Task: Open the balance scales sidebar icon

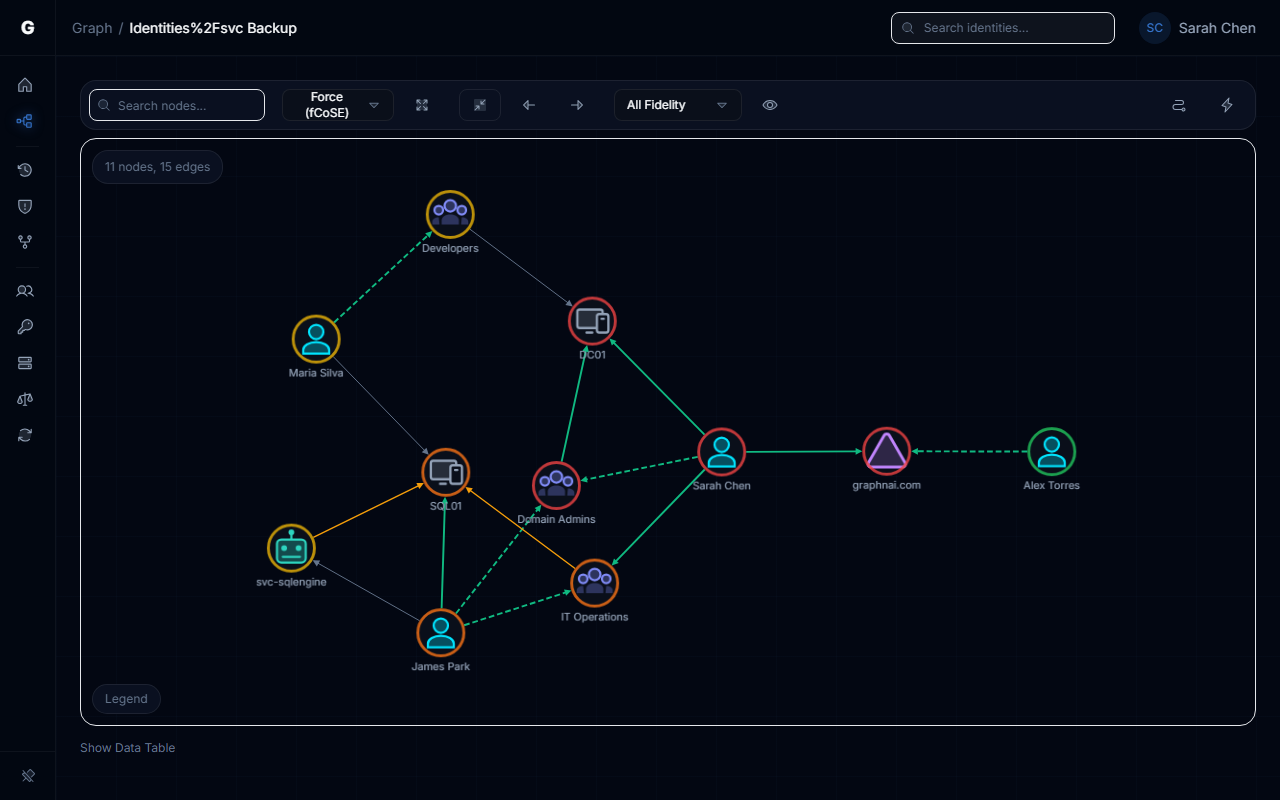Action: pos(25,399)
